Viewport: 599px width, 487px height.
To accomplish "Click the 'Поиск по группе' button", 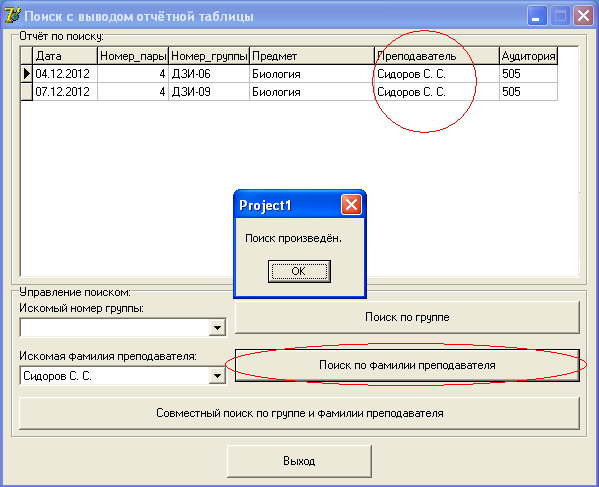I will click(407, 317).
